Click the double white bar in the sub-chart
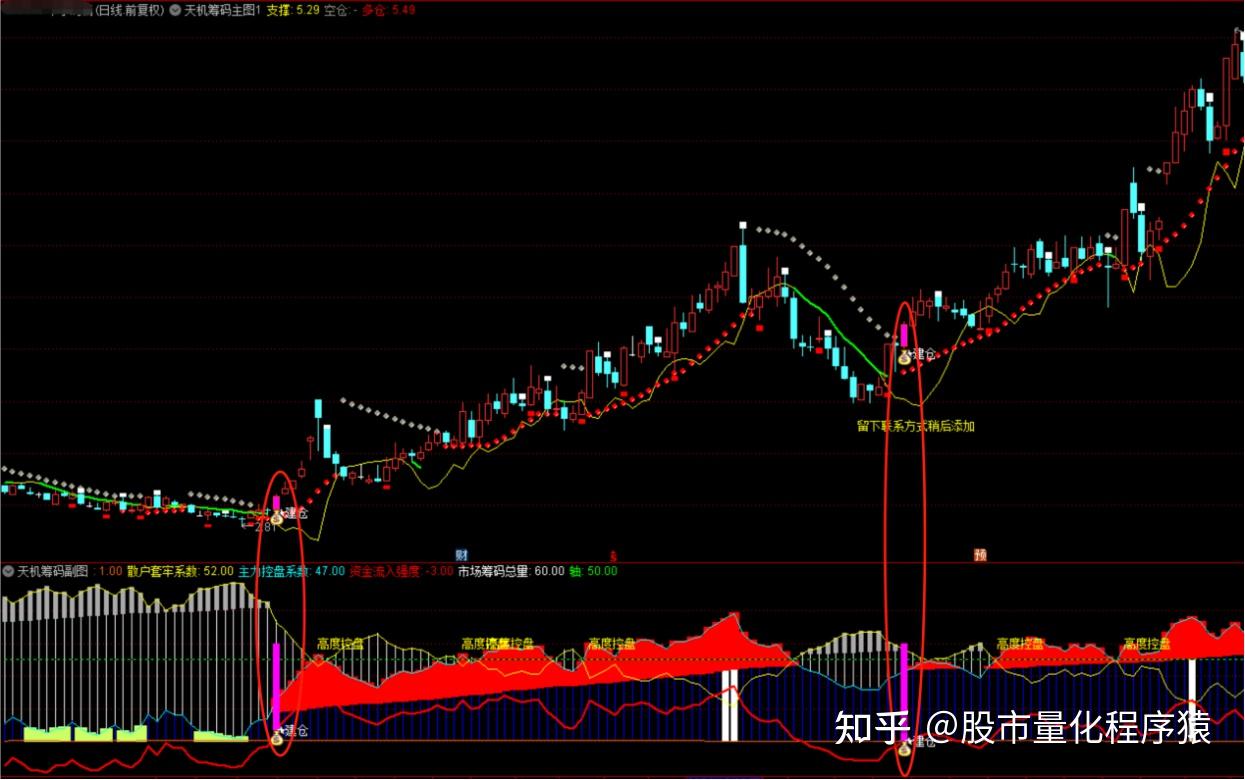Viewport: 1245px width, 780px height. point(731,705)
